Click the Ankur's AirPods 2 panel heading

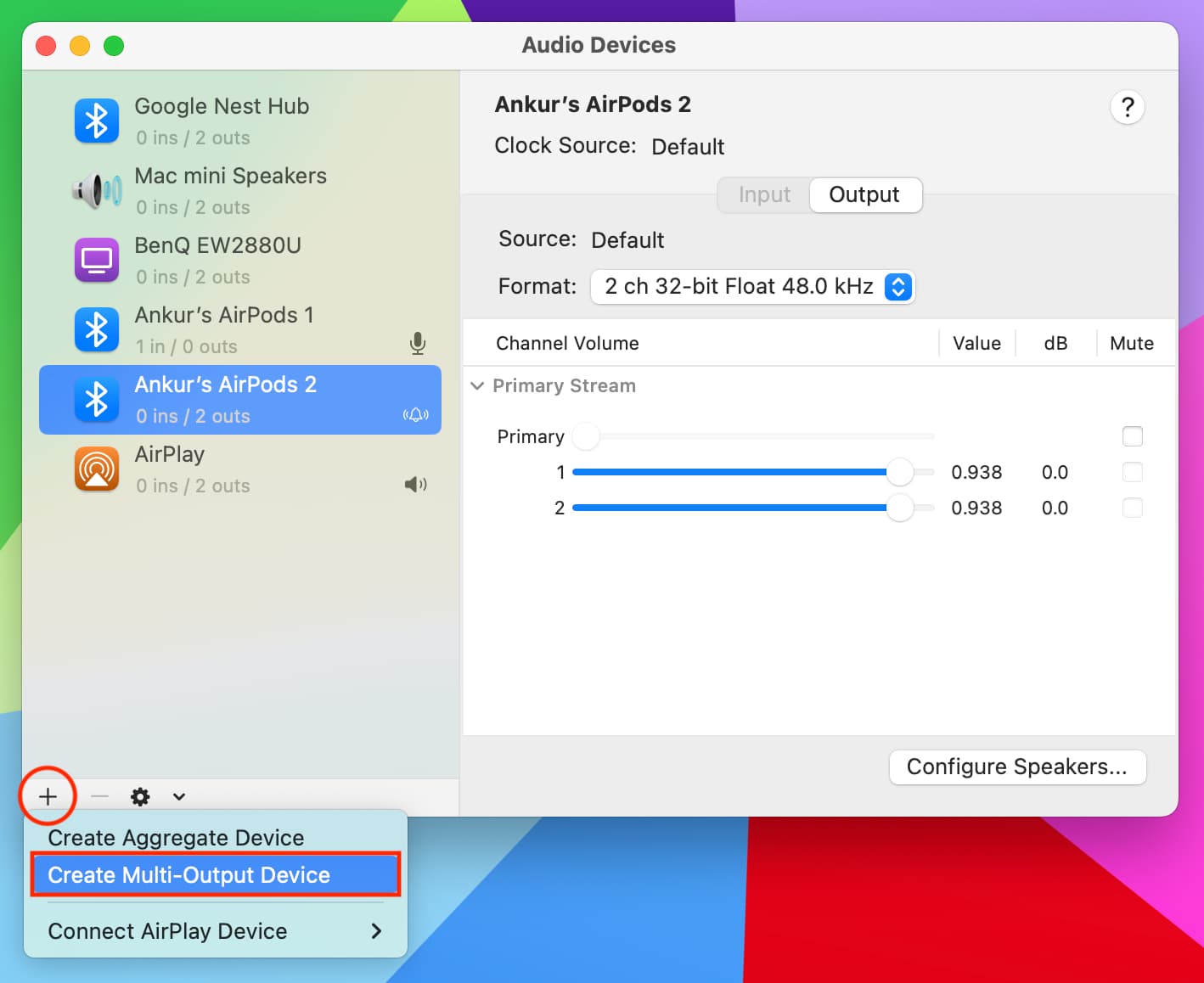click(593, 104)
